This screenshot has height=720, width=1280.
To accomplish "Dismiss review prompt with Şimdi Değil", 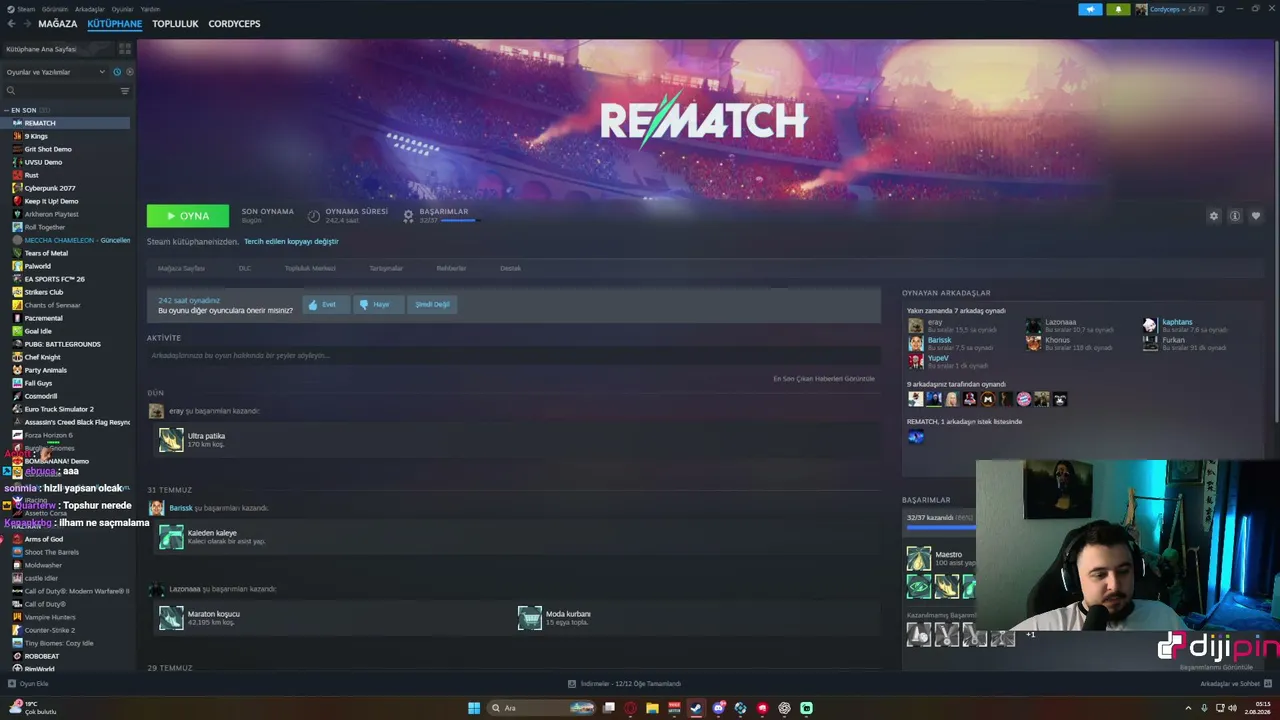I will coord(432,304).
